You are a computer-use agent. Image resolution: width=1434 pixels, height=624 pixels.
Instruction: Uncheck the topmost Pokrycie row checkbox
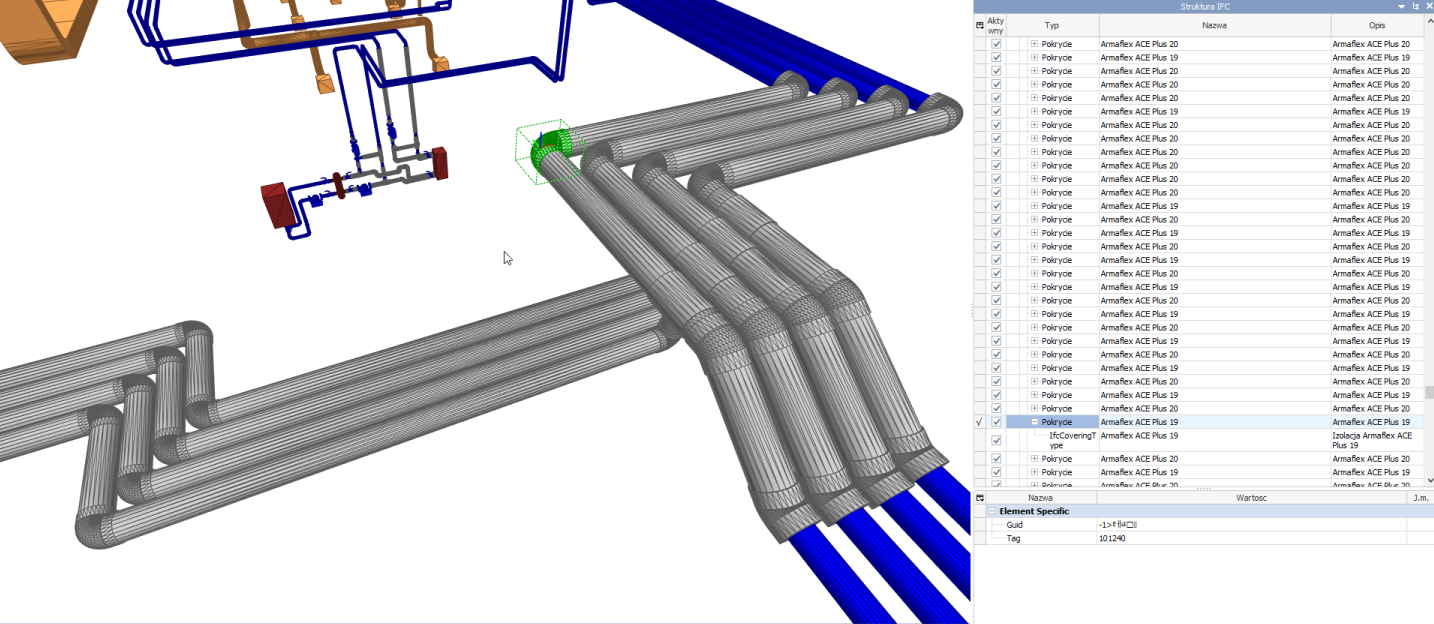click(x=996, y=44)
